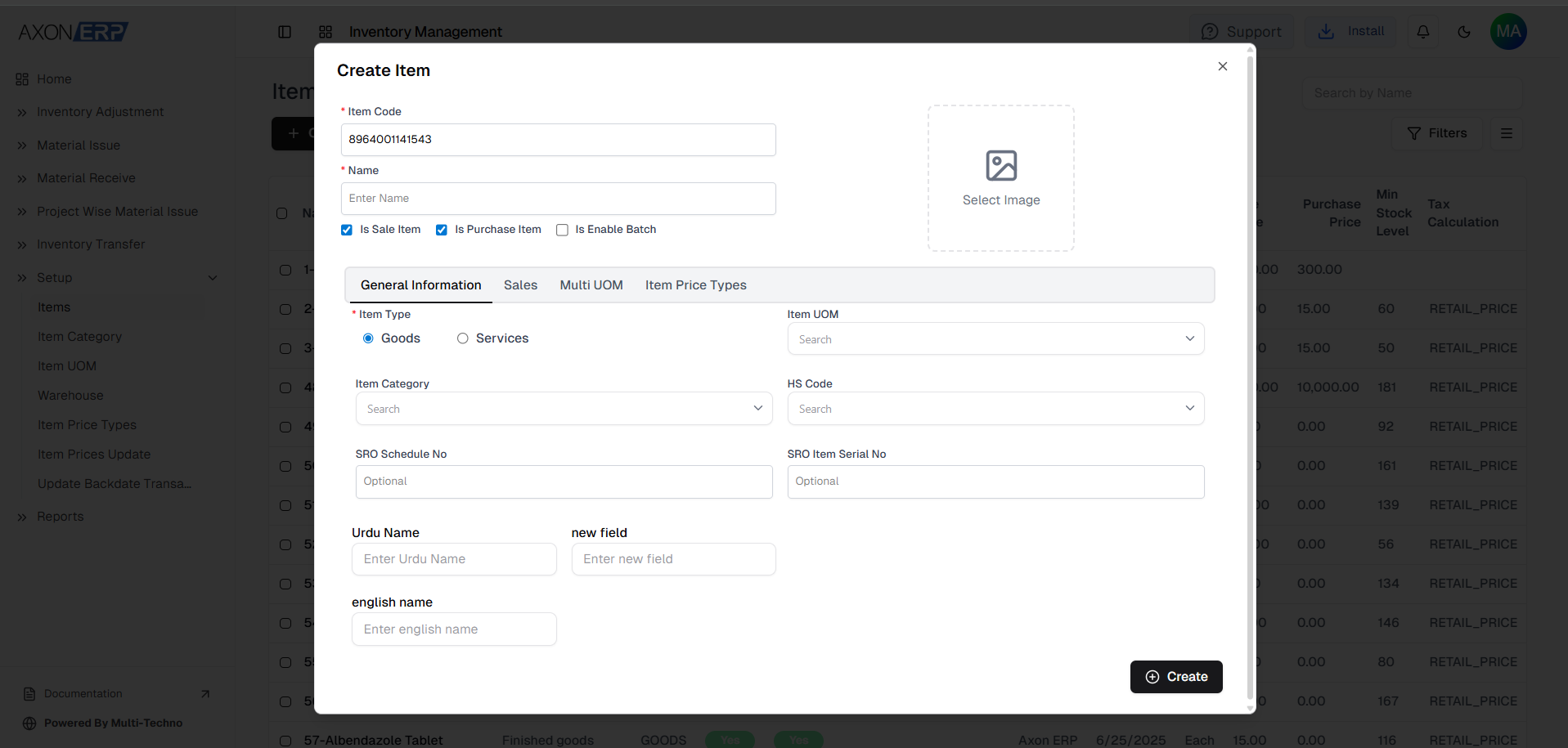Click the Item Code input field
Viewport: 1568px width, 748px height.
tap(558, 140)
